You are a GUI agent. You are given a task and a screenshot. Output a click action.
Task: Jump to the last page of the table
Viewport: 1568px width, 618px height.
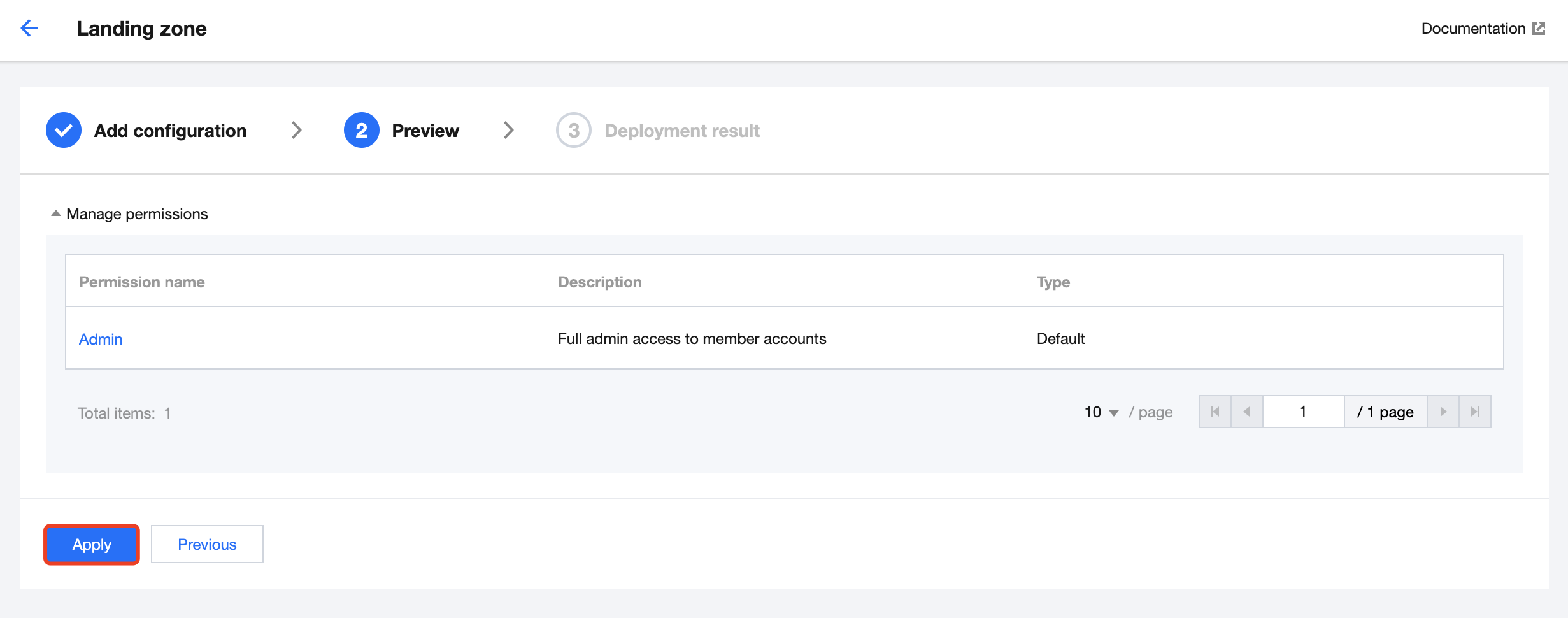click(x=1475, y=412)
